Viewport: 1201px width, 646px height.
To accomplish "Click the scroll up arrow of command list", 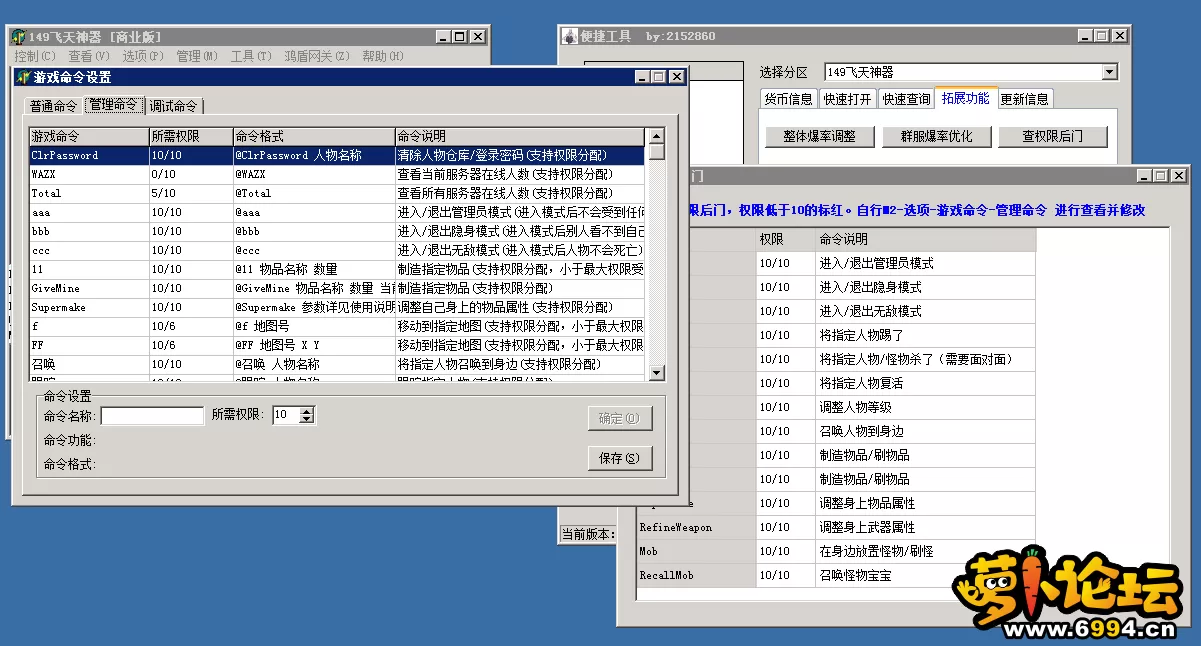I will (656, 137).
